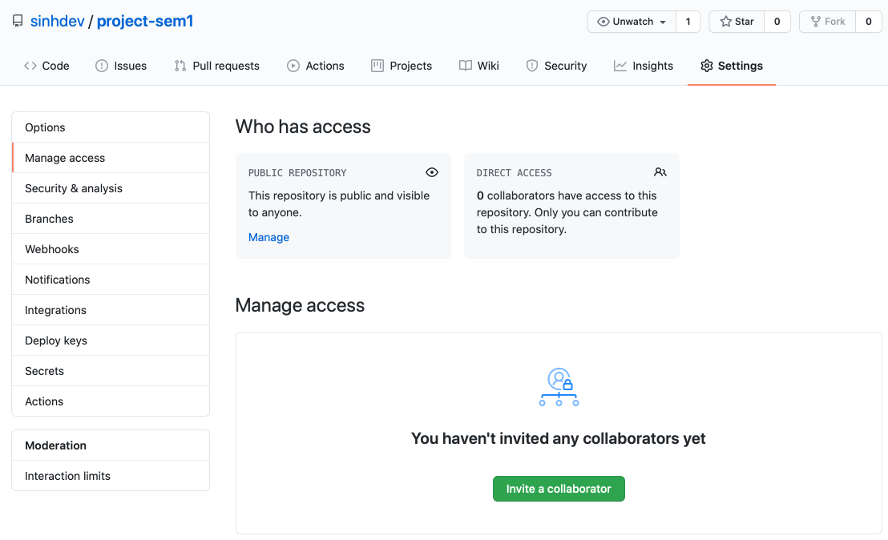Open the Insights tab
888x540 pixels.
(643, 66)
